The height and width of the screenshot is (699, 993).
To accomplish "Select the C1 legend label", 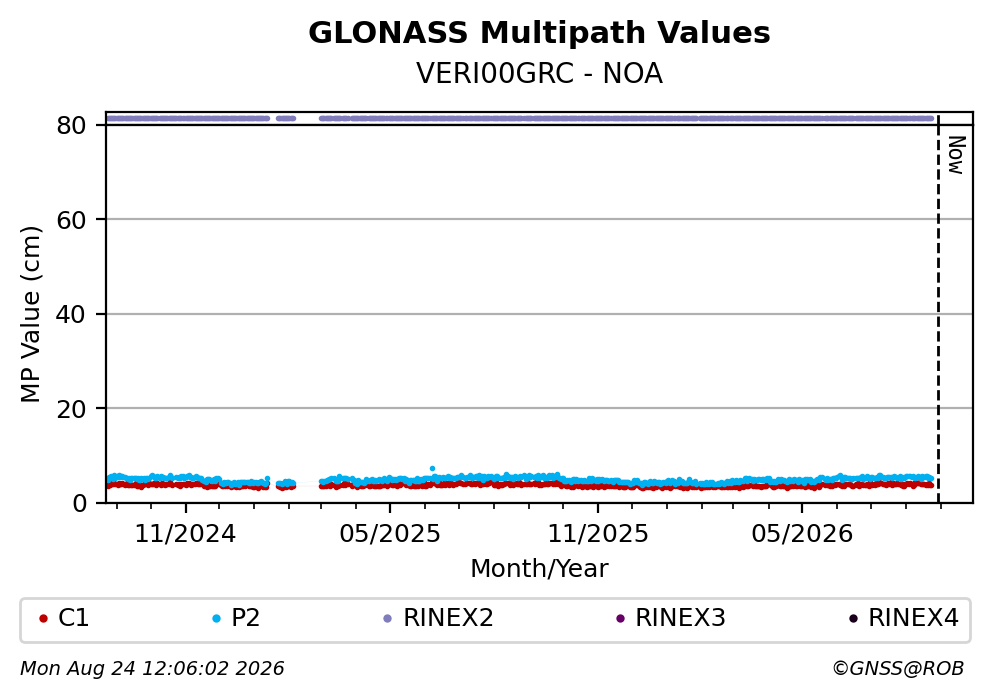I will pos(73,618).
